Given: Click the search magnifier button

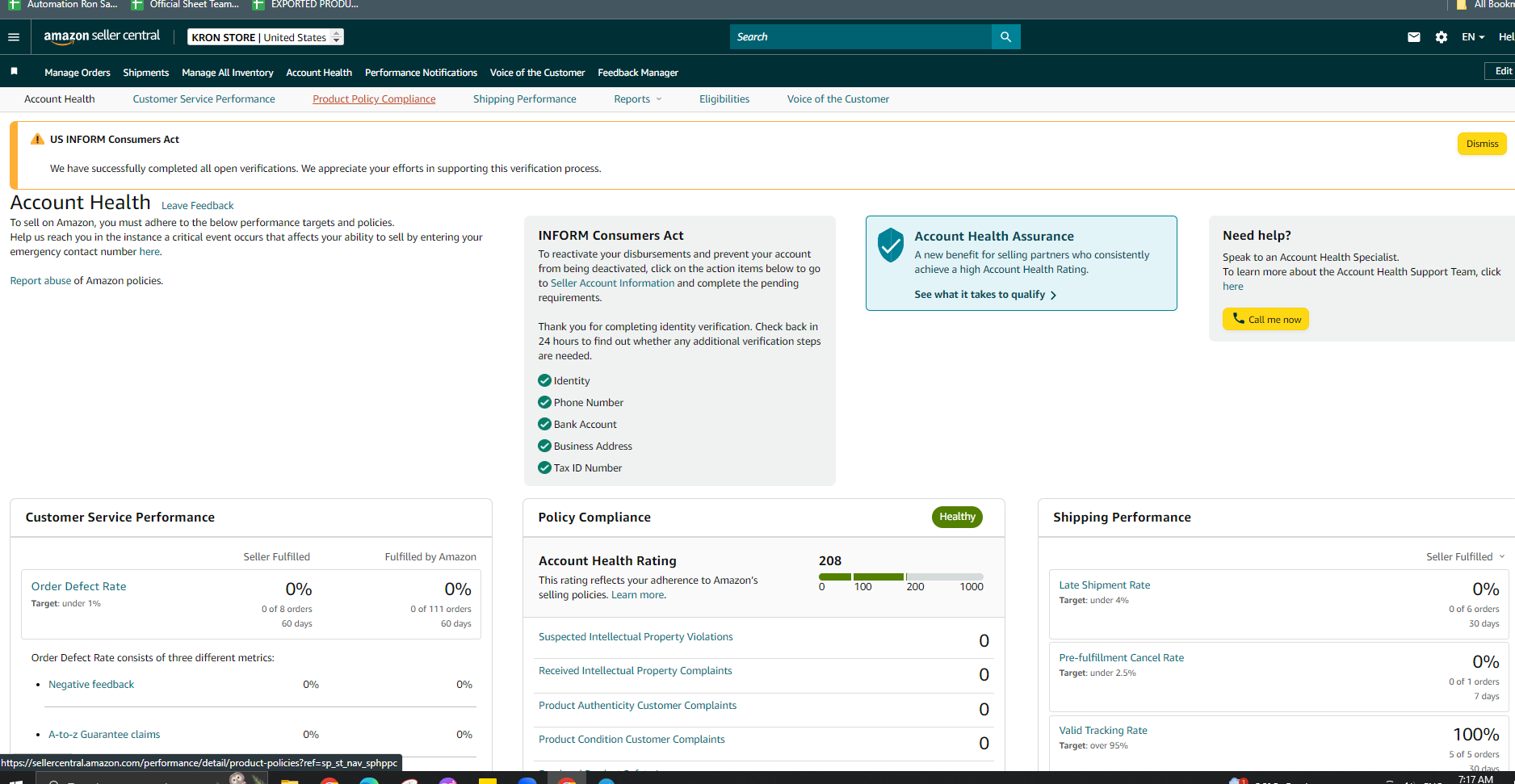Looking at the screenshot, I should (1005, 37).
